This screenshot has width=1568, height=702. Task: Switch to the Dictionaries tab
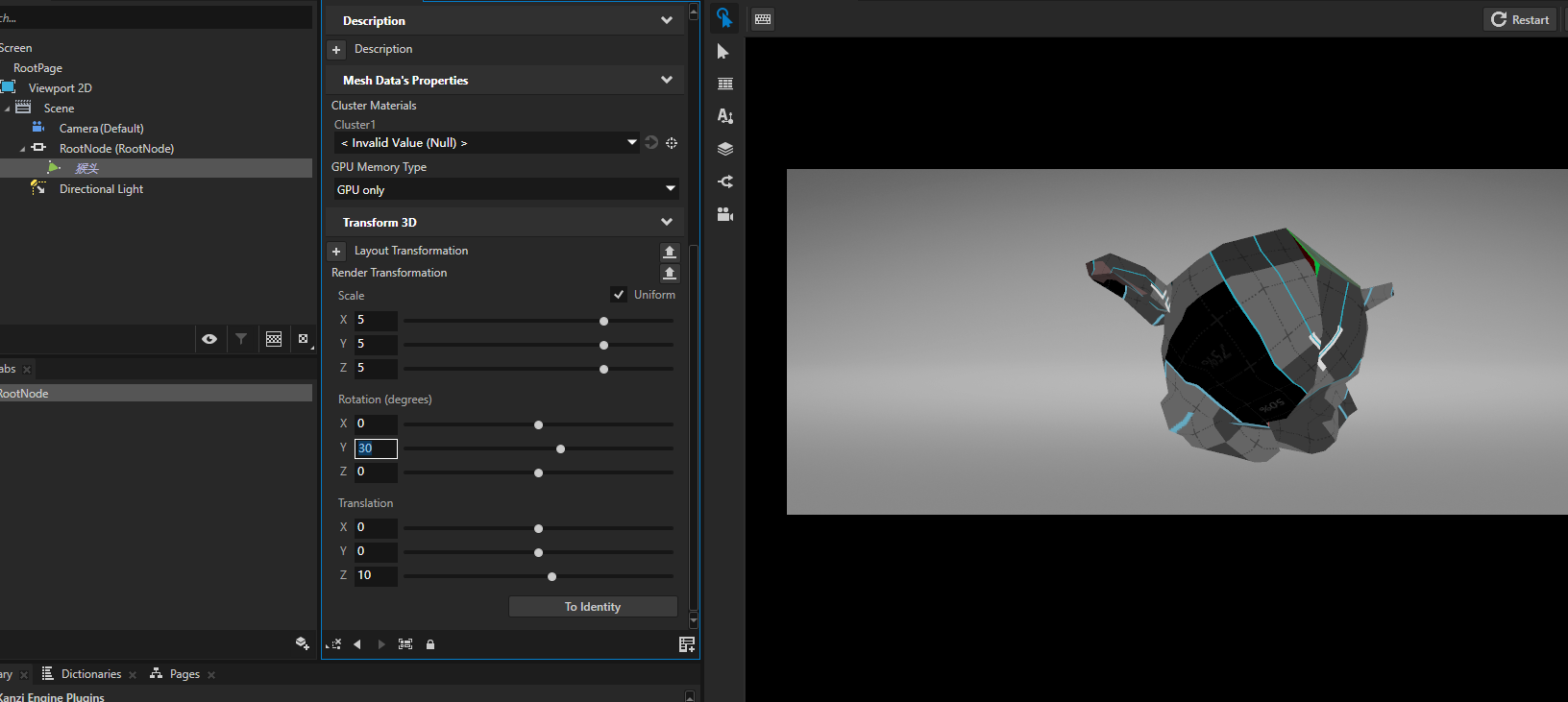point(91,674)
